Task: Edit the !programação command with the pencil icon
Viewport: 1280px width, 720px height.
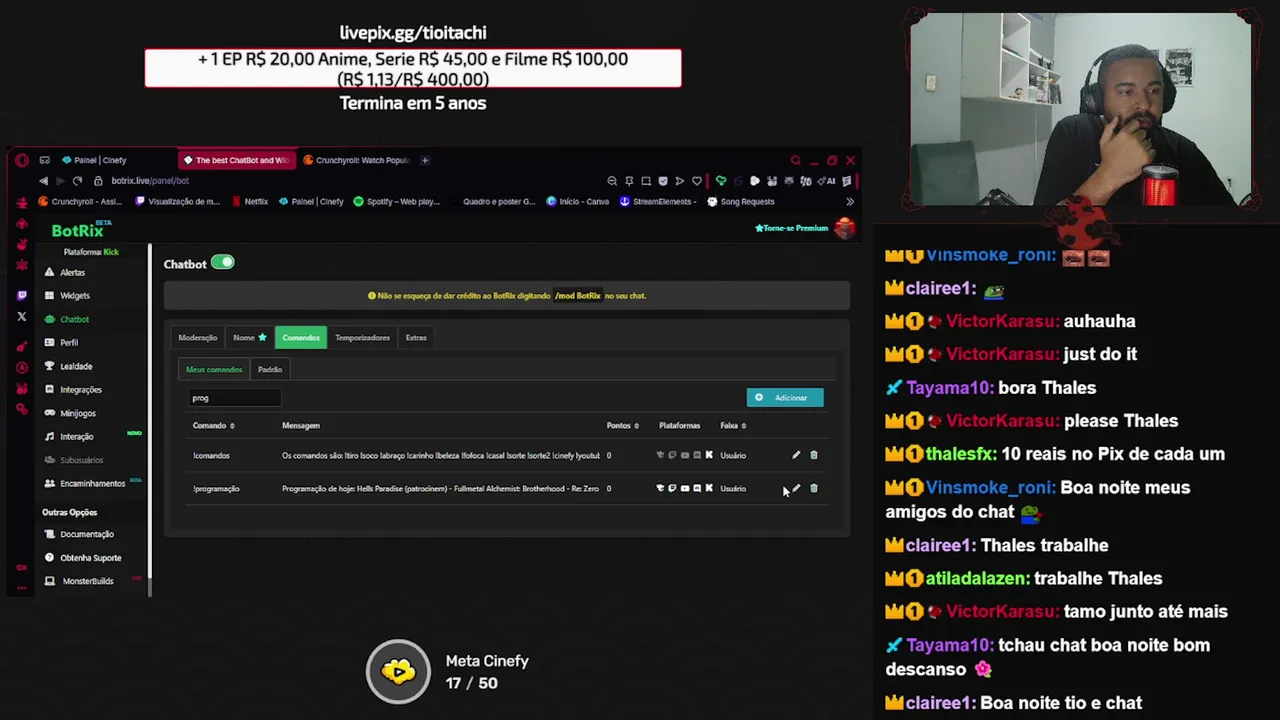Action: point(796,488)
